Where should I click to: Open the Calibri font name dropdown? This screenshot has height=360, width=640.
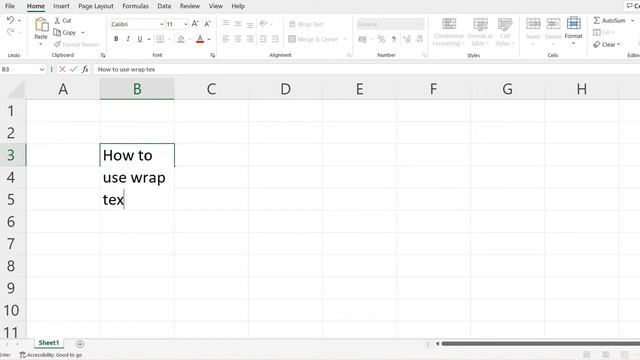[161, 24]
